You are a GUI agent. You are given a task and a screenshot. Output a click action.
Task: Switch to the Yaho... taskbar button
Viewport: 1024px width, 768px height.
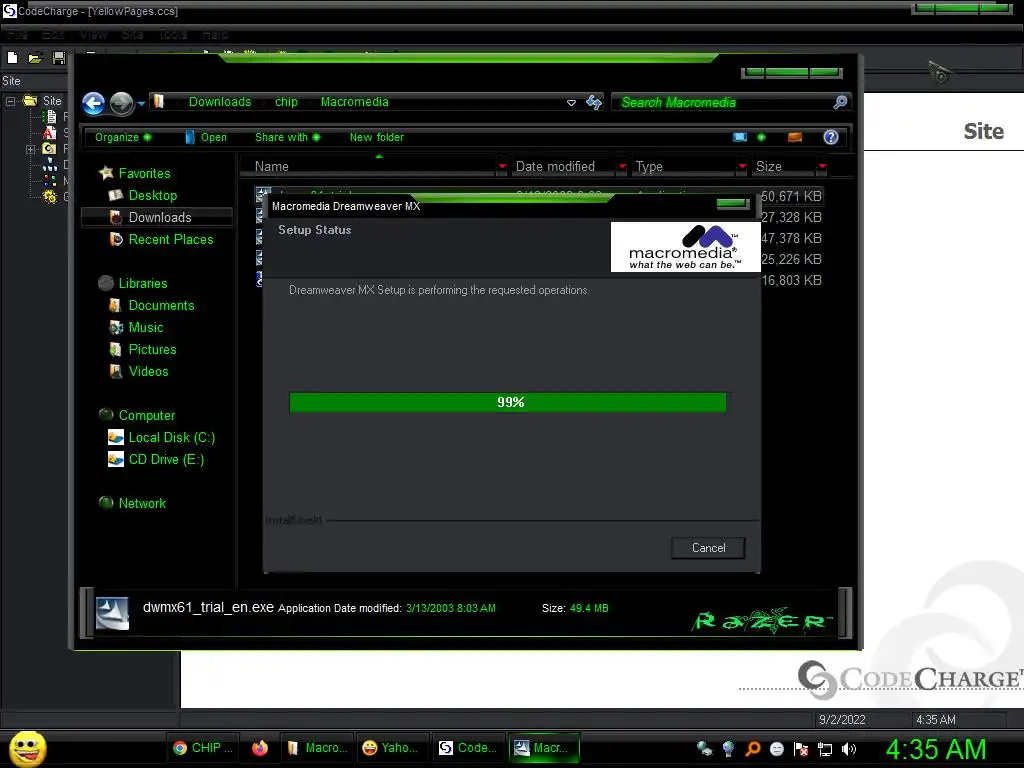click(x=390, y=748)
